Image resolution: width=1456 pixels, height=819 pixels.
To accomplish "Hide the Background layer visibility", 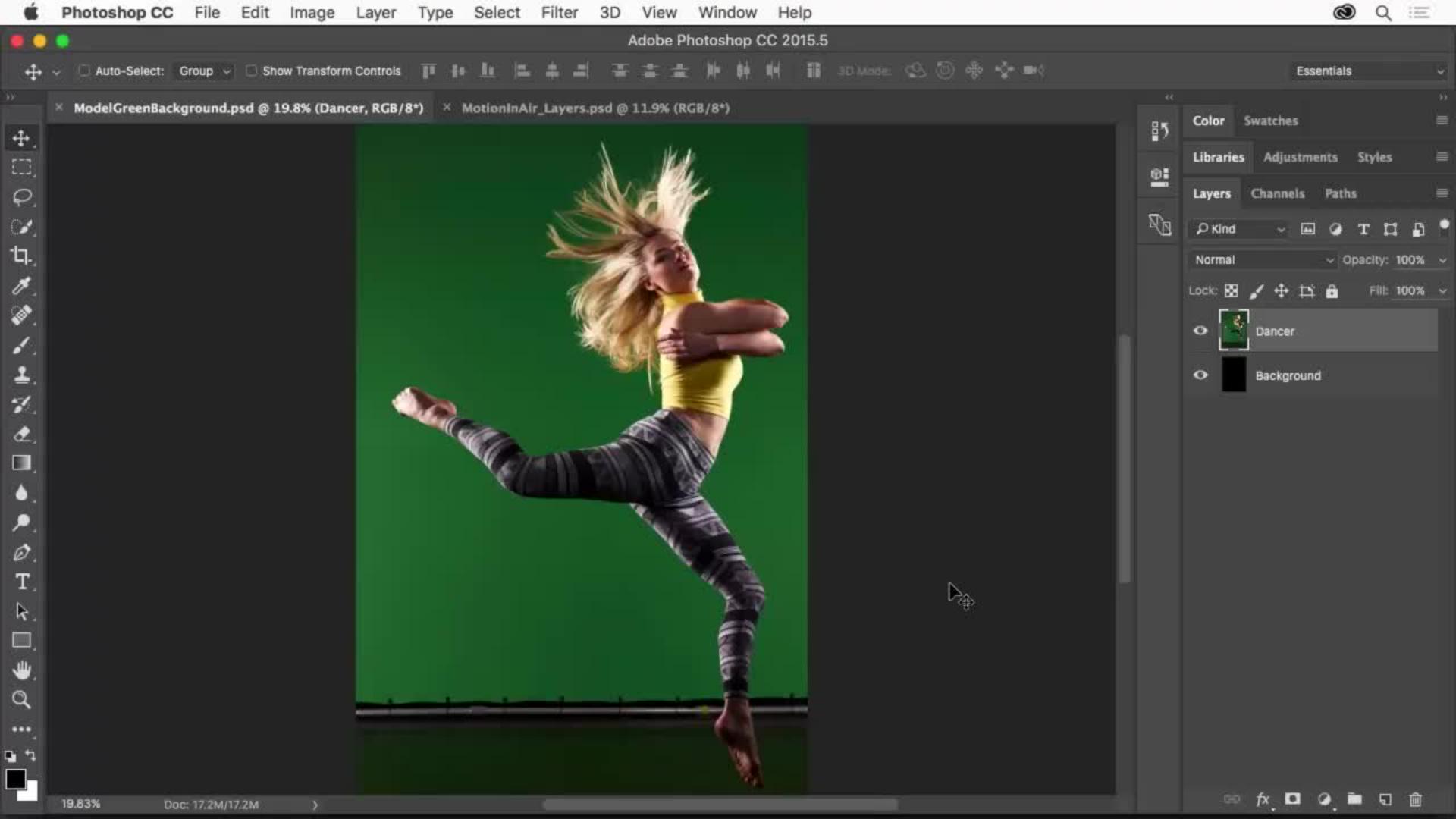I will pyautogui.click(x=1200, y=375).
